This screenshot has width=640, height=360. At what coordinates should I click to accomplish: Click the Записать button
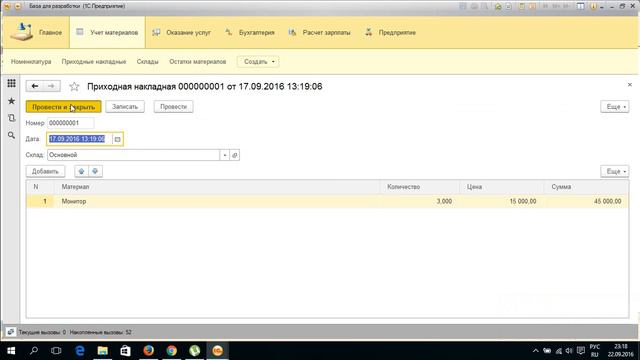pos(125,107)
